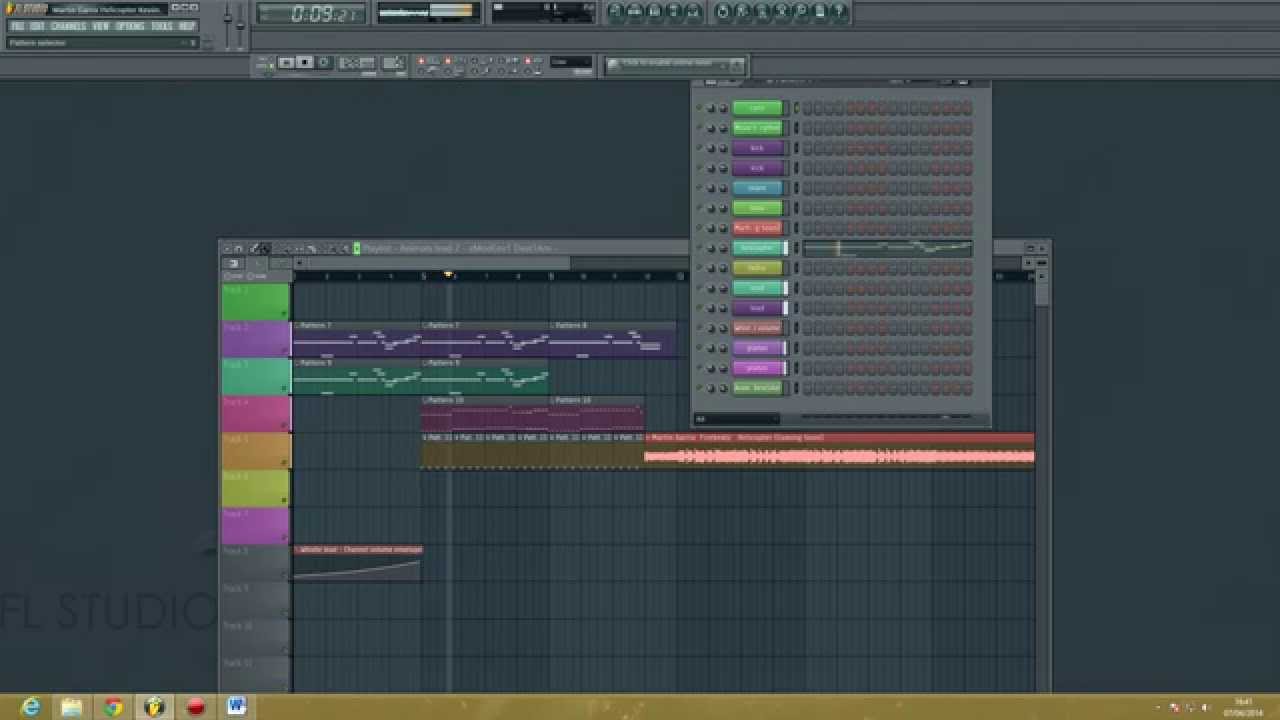Click the Render to audio shortcut icon
Screen dimensions: 1280x720
click(x=761, y=12)
